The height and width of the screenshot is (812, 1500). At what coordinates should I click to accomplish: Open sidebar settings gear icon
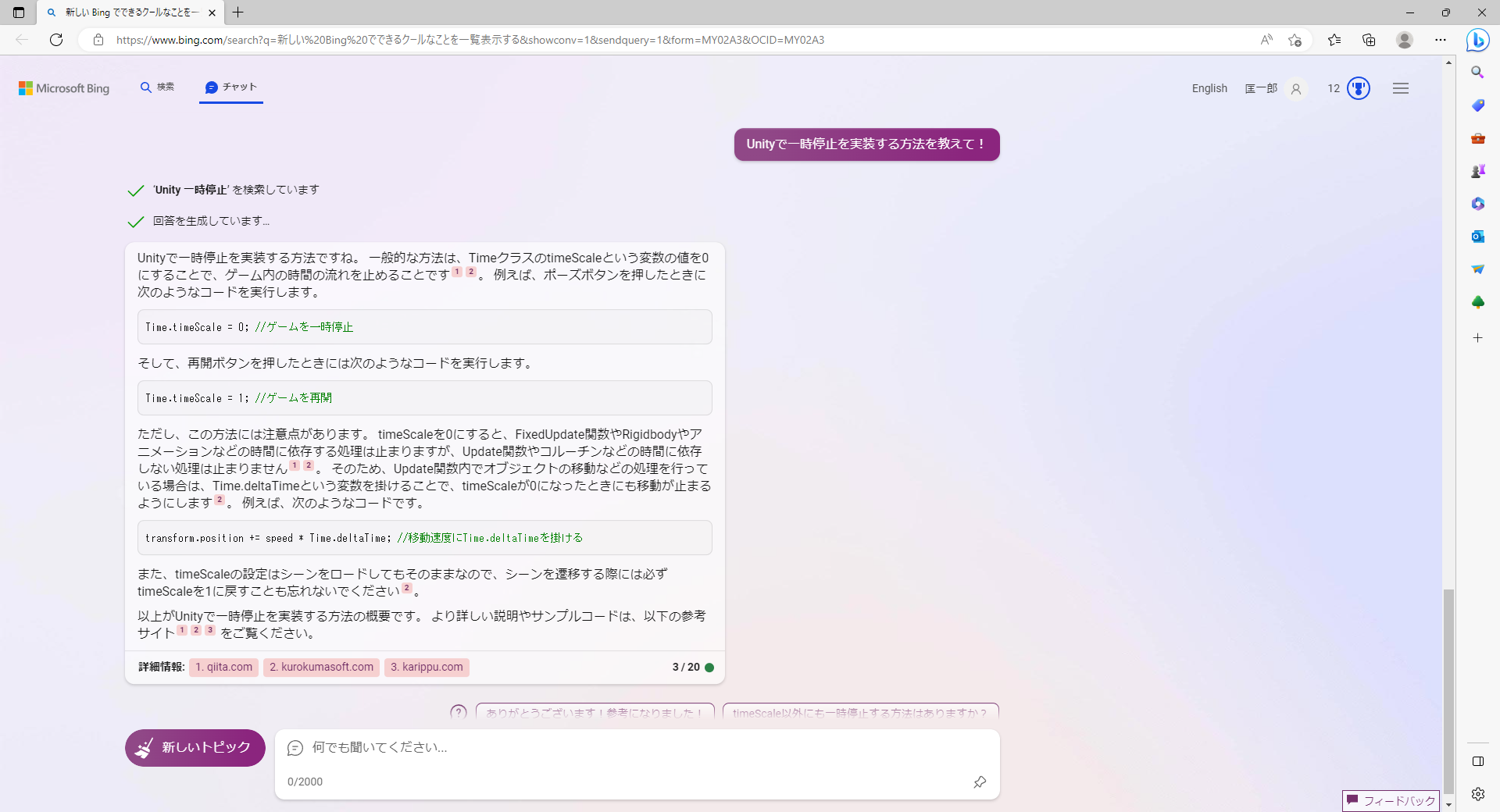(x=1477, y=794)
